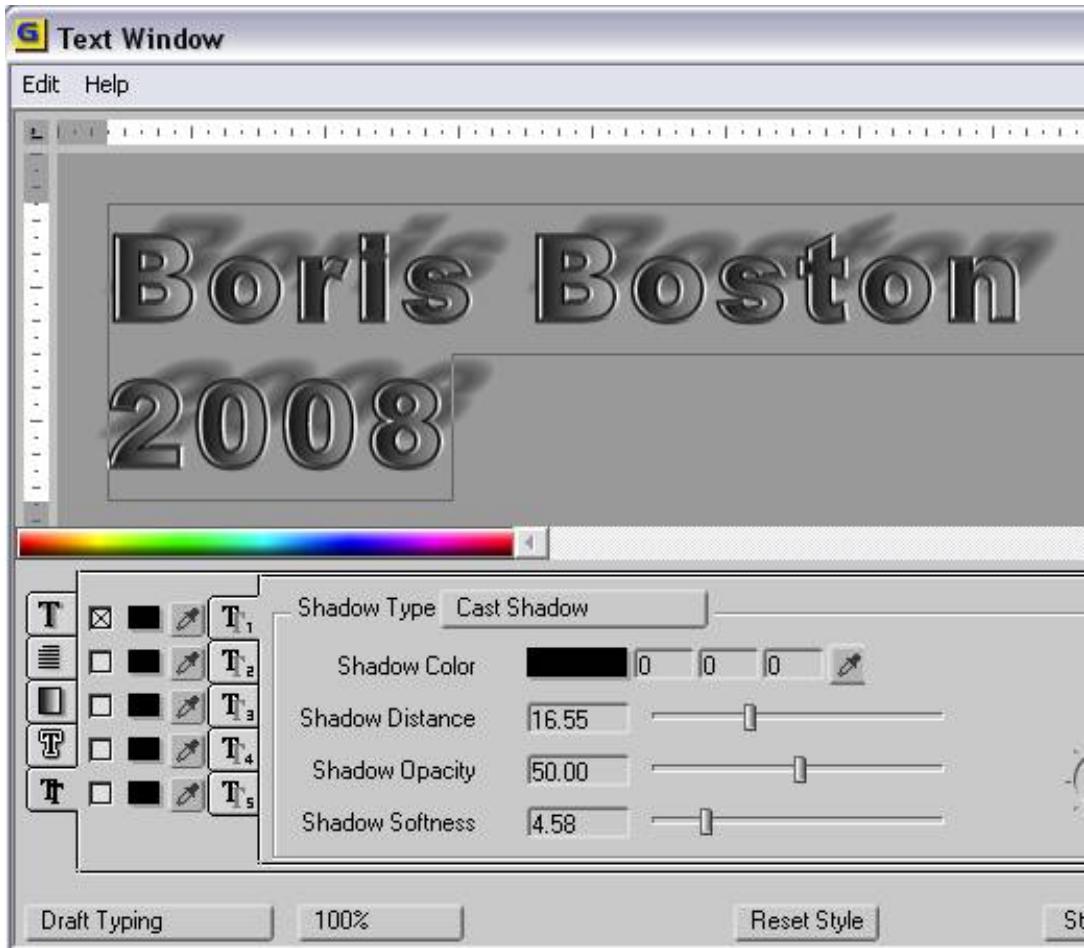The height and width of the screenshot is (948, 1084).
Task: Open the Text Style tab
Action: [x=50, y=614]
